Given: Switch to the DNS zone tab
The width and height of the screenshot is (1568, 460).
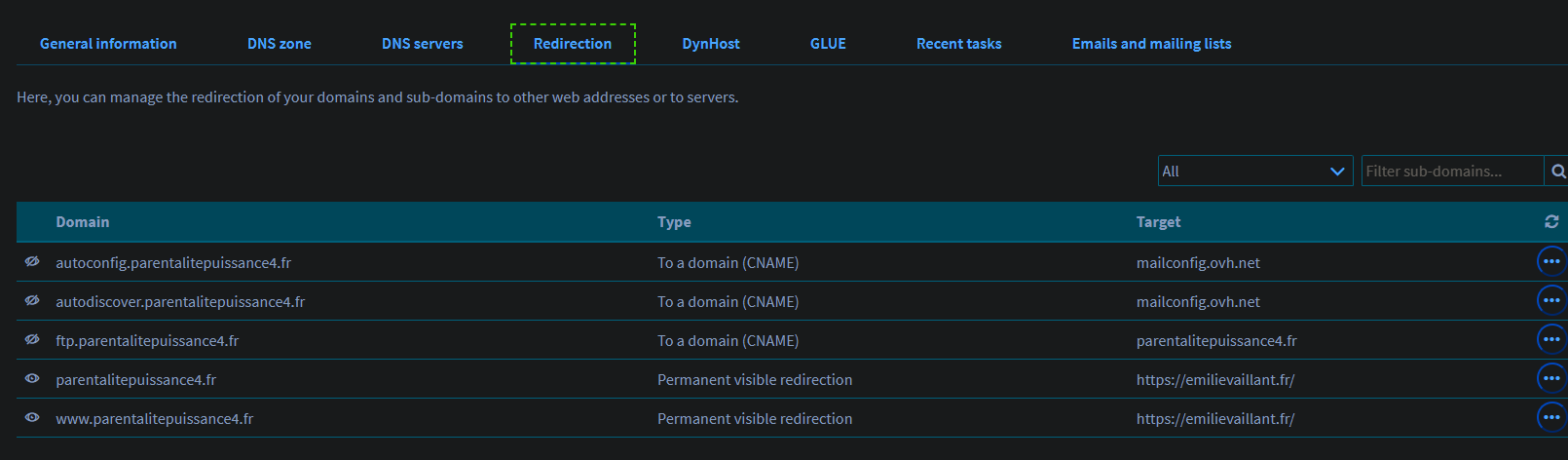Looking at the screenshot, I should pos(280,44).
